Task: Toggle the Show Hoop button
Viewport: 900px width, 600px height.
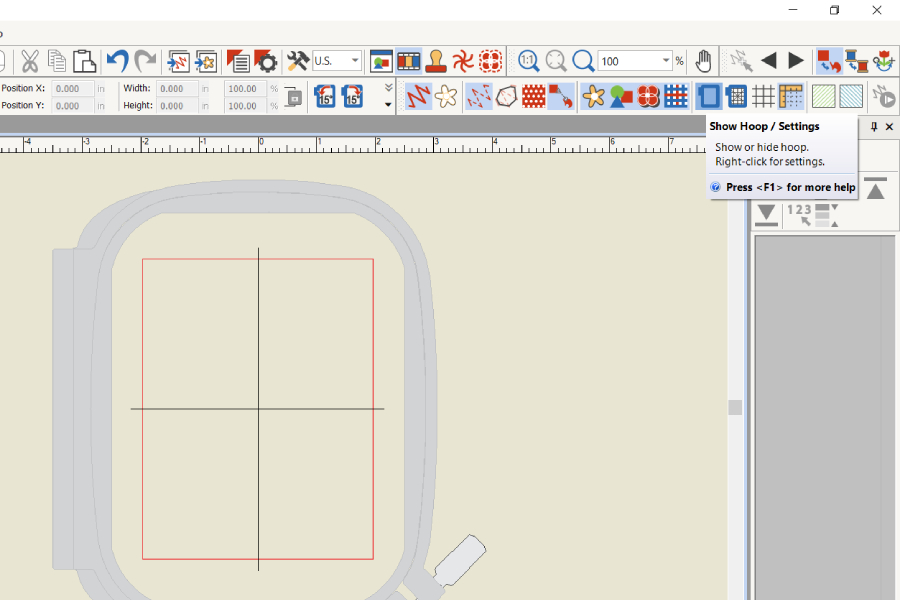Action: 709,96
